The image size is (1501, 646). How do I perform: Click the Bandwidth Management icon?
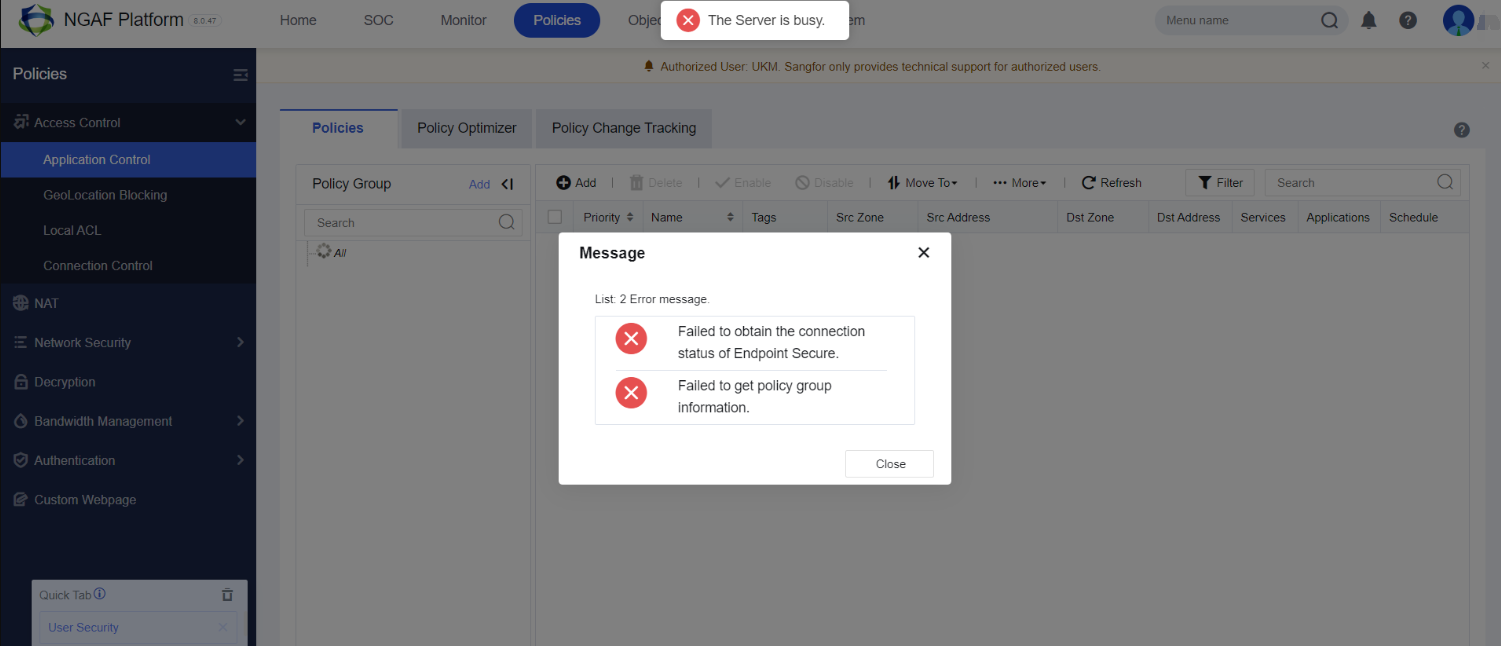coord(21,421)
